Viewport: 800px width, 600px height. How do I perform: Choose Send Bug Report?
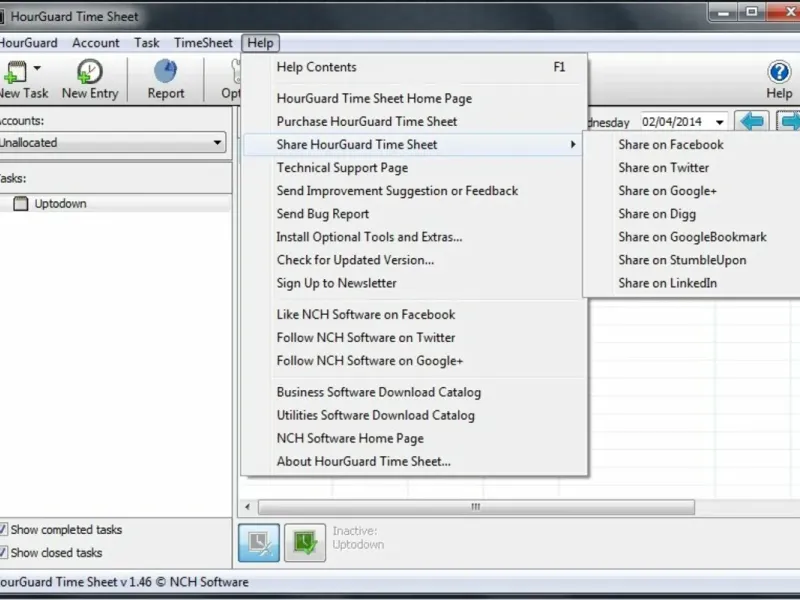pos(414,214)
